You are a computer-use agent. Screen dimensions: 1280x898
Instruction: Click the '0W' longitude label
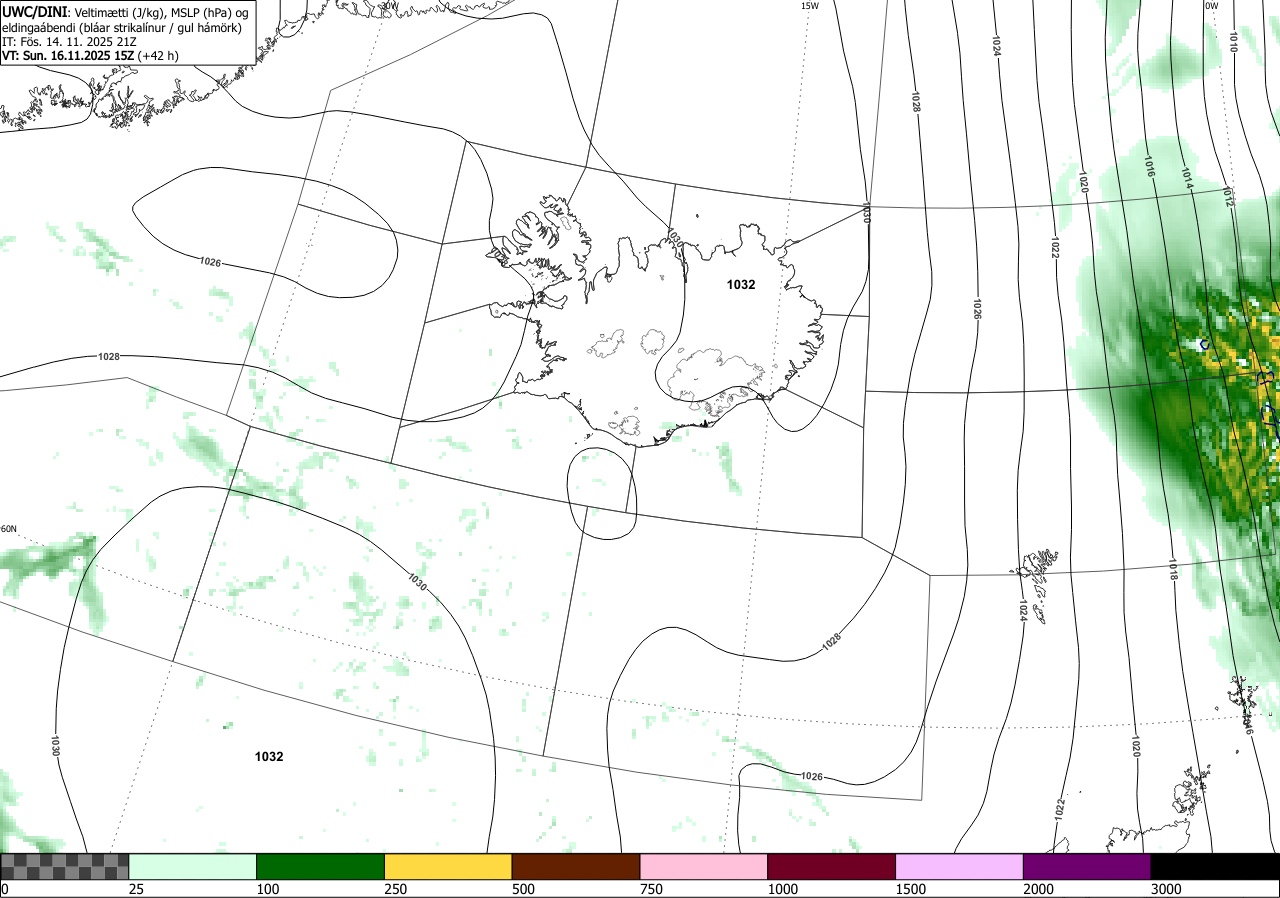coord(1211,6)
